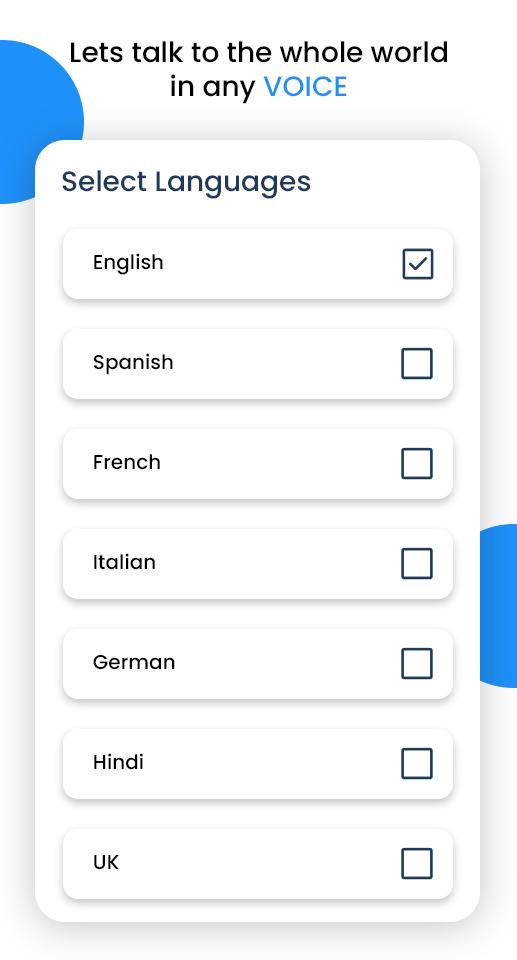Tick the German checkbox
The height and width of the screenshot is (960, 517).
417,664
